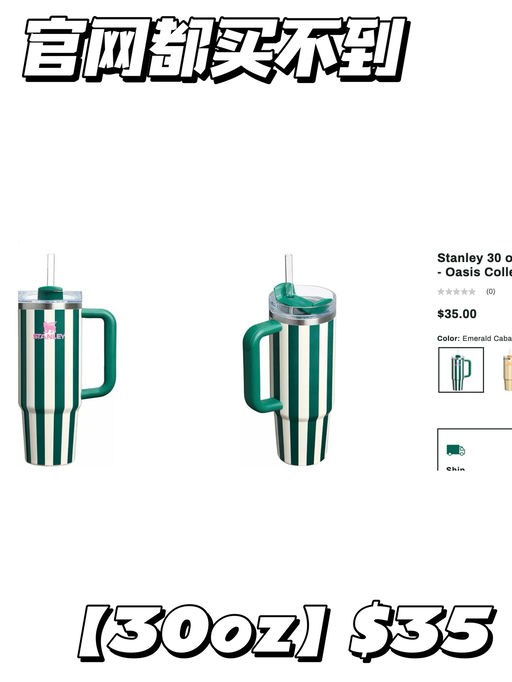Open the right back-view tumbler image
This screenshot has width=512, height=682.
tap(289, 360)
